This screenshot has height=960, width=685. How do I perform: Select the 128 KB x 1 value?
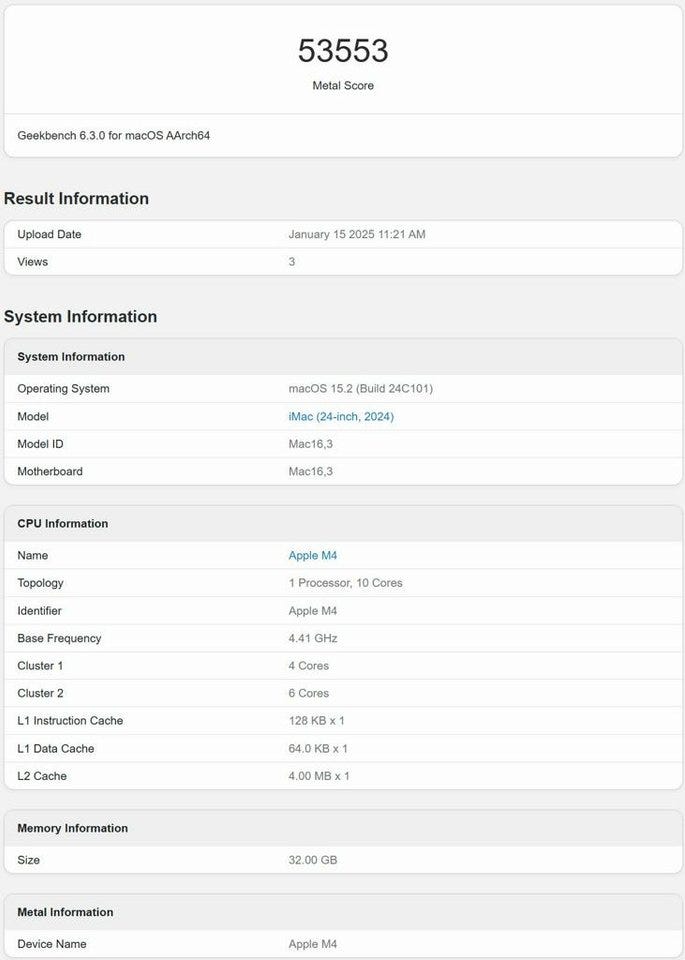pyautogui.click(x=316, y=721)
